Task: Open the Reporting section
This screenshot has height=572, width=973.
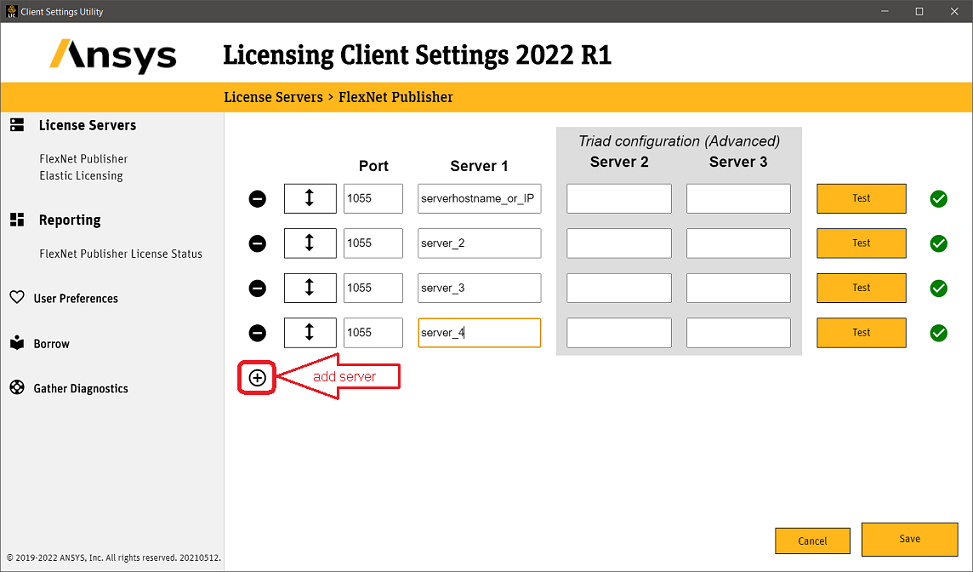Action: [x=70, y=220]
